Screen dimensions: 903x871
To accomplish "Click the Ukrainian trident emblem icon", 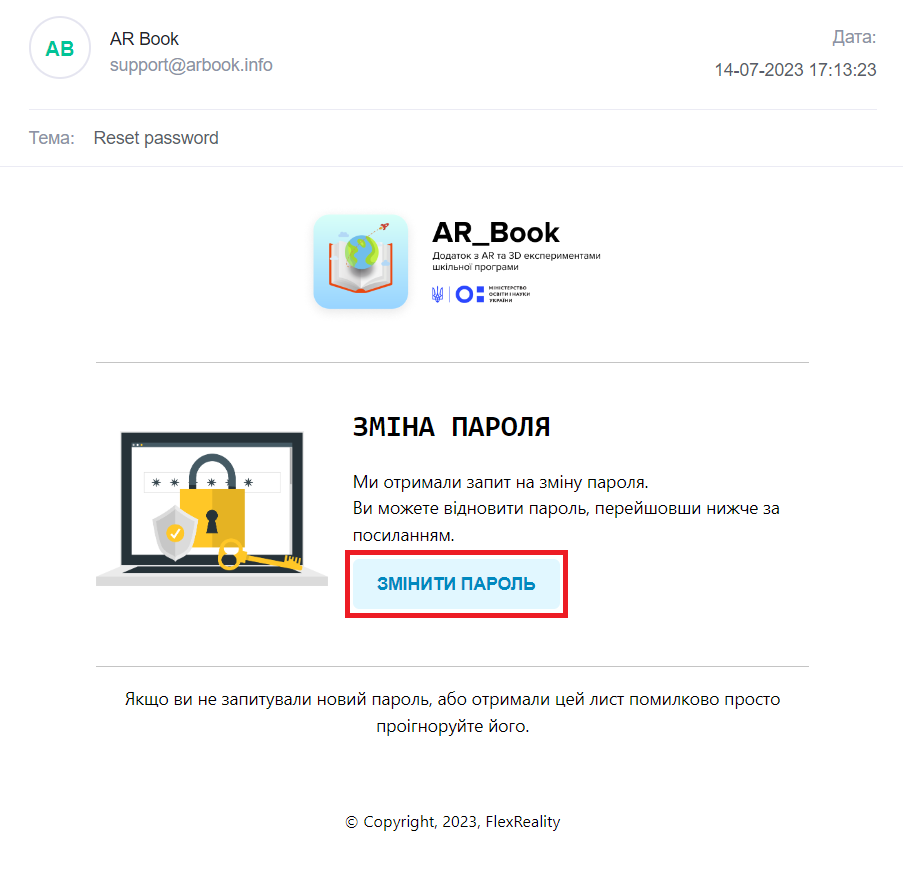I will (438, 294).
